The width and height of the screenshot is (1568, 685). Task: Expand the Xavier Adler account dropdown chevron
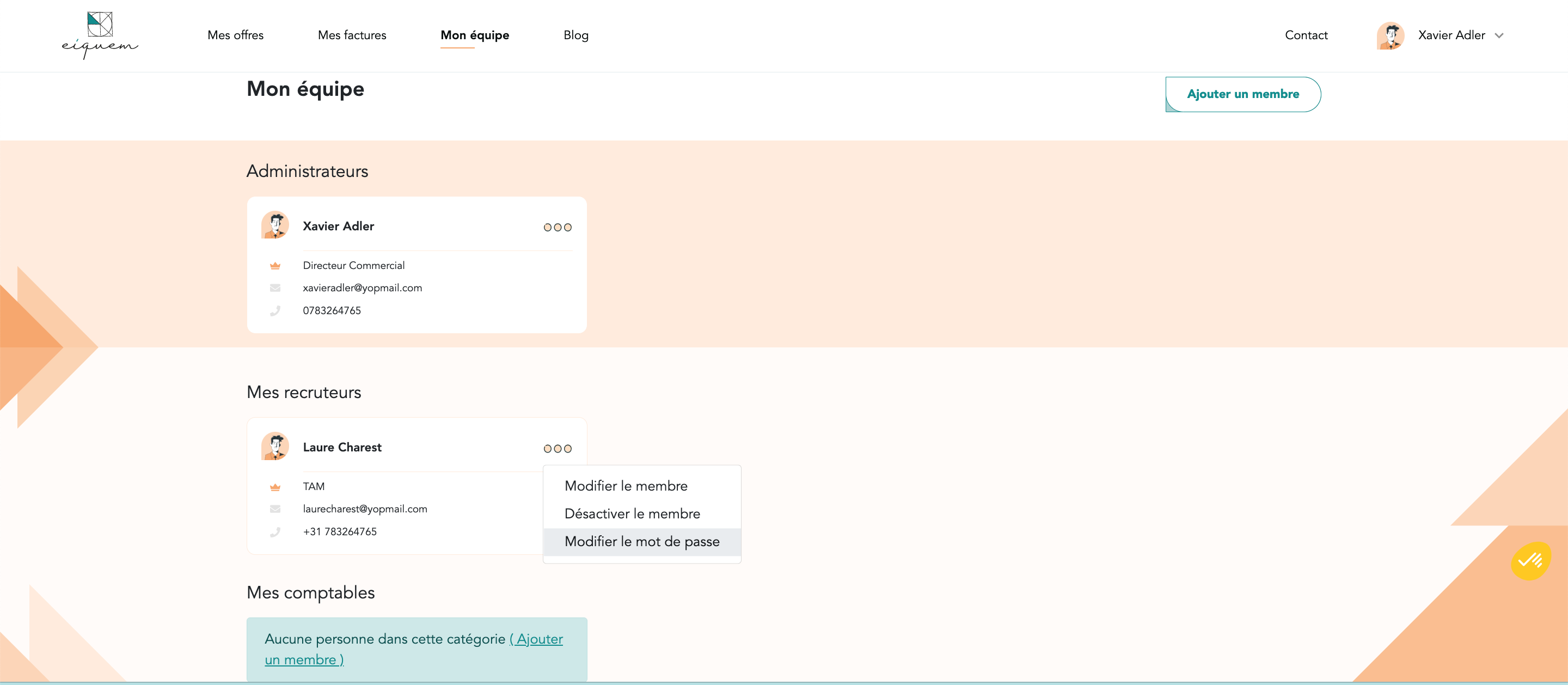(1499, 36)
